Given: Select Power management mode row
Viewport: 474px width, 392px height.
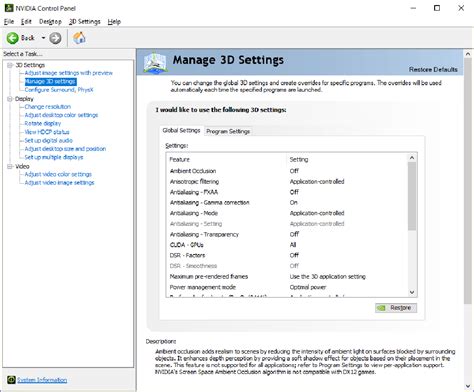Looking at the screenshot, I should (x=287, y=287).
